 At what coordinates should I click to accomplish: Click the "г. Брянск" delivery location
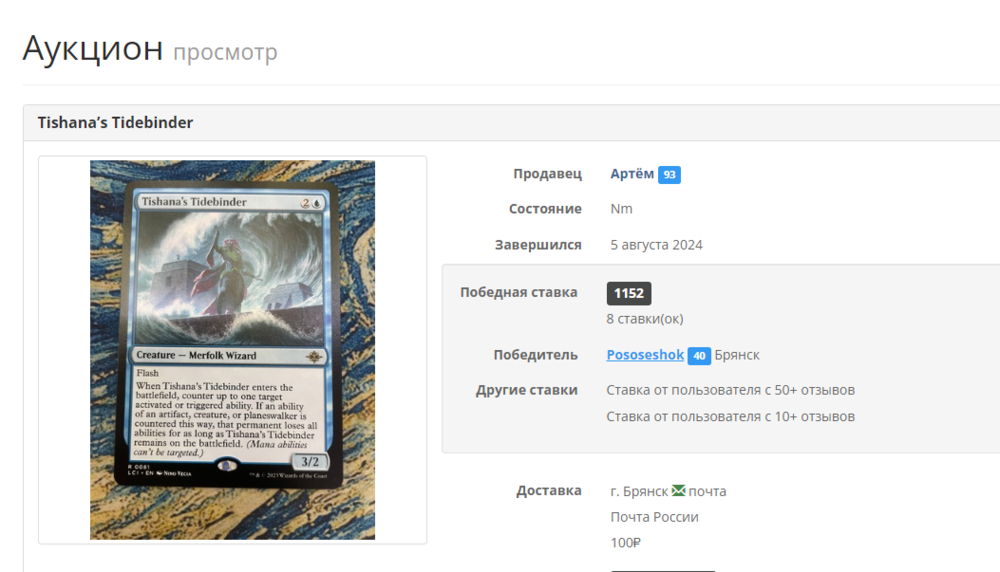(639, 492)
